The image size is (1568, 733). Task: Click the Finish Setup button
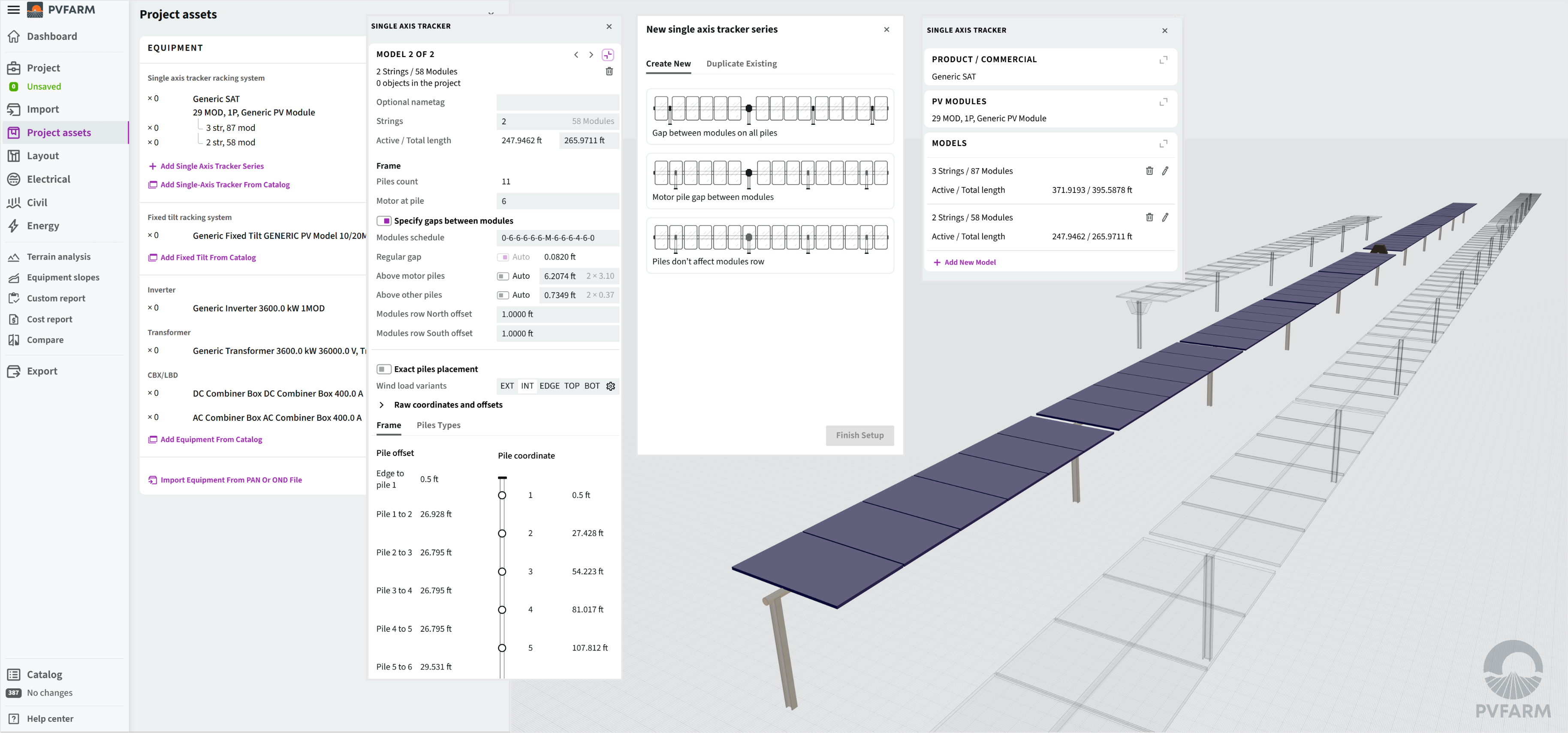click(x=859, y=435)
